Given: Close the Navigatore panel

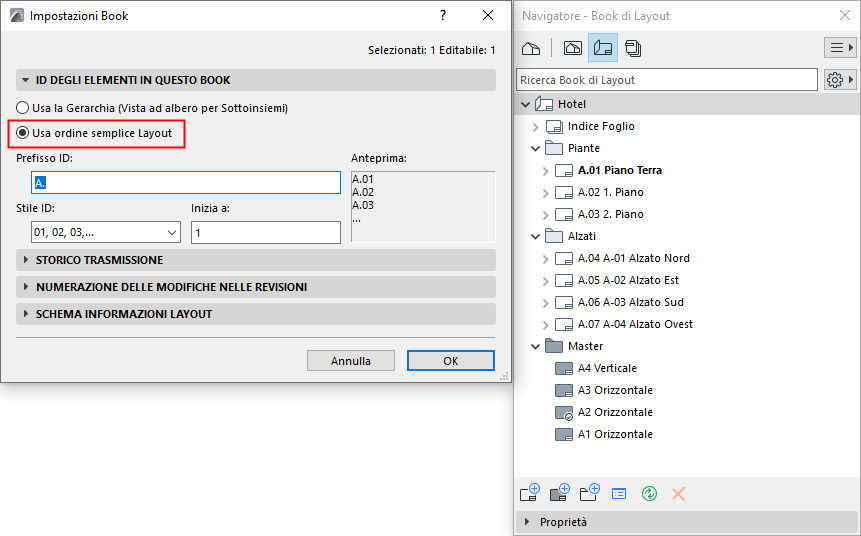Looking at the screenshot, I should point(845,15).
